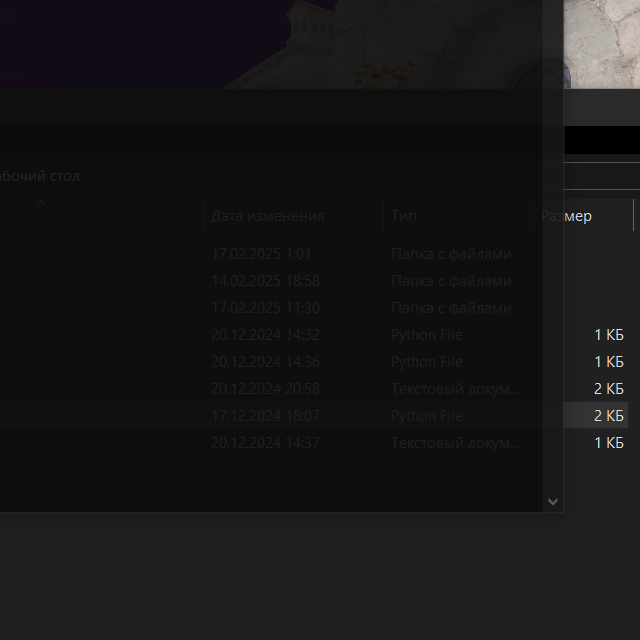Select the folder modified 17.02.2025 11:30
Screen dimensions: 640x640
[x=265, y=308]
